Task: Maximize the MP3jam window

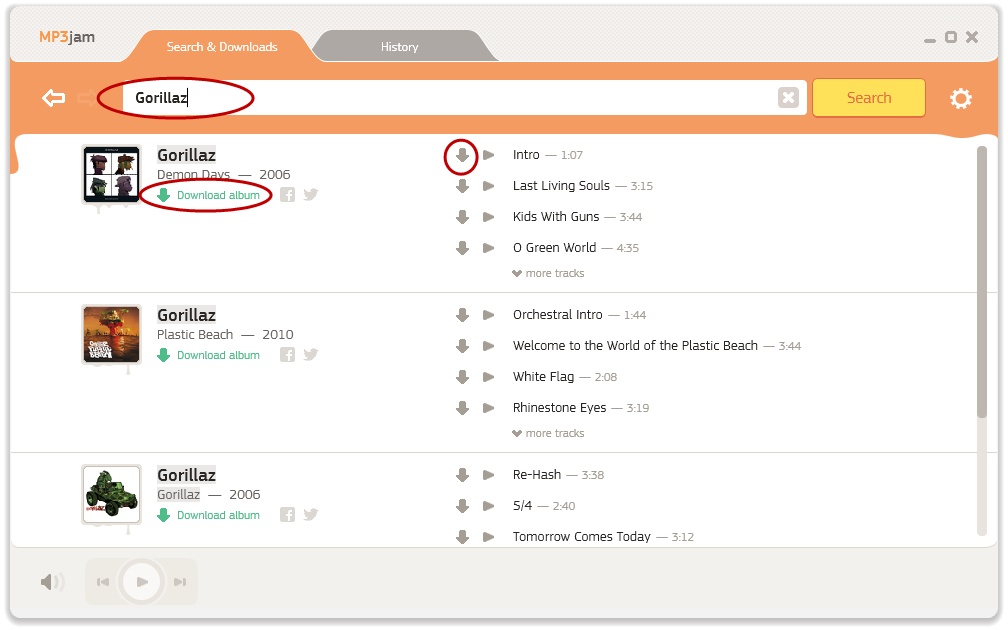Action: pos(951,37)
